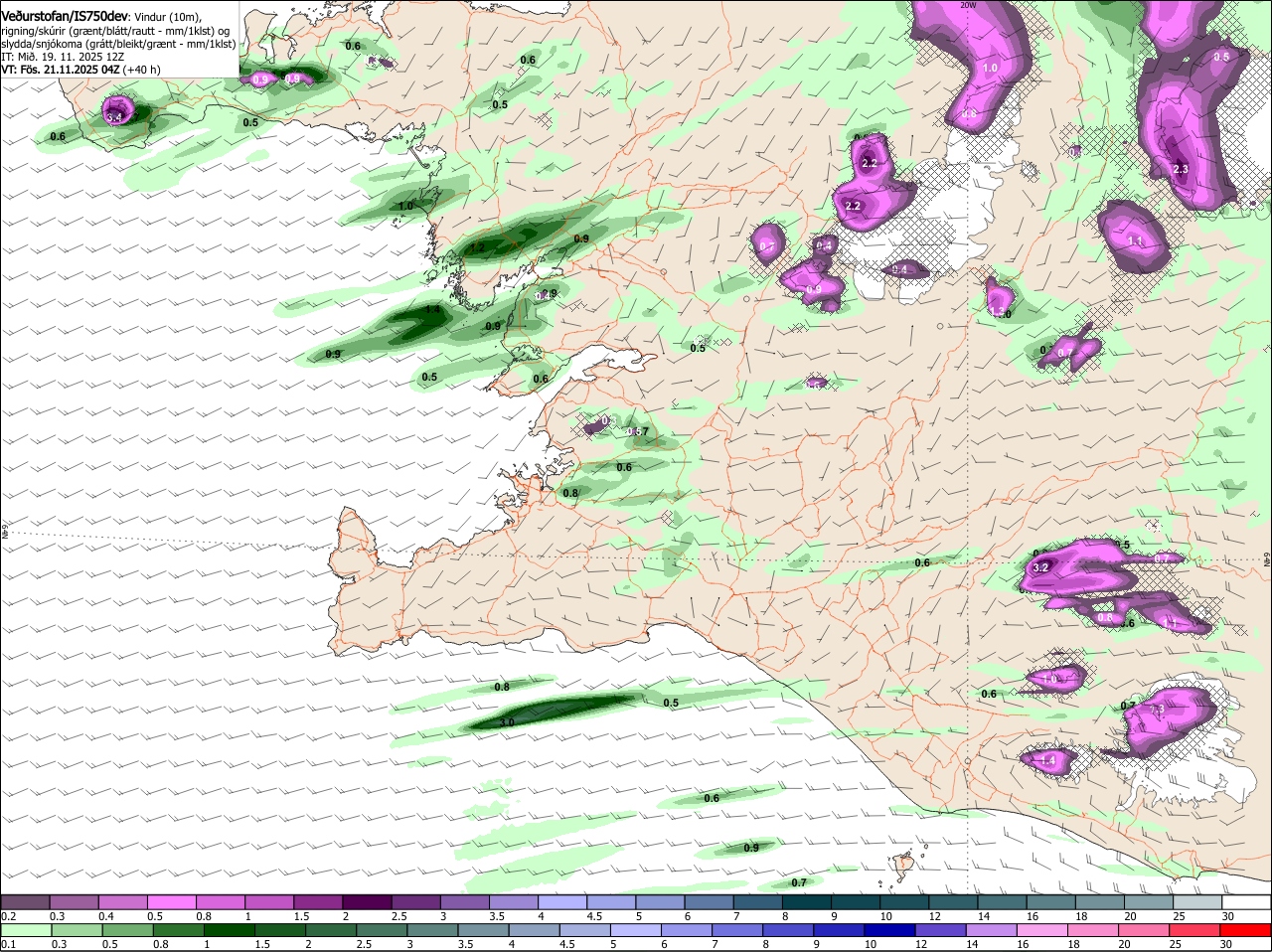Select the dark teal 9 swatch in the upper legend row
This screenshot has height=952, width=1272.
point(854,902)
